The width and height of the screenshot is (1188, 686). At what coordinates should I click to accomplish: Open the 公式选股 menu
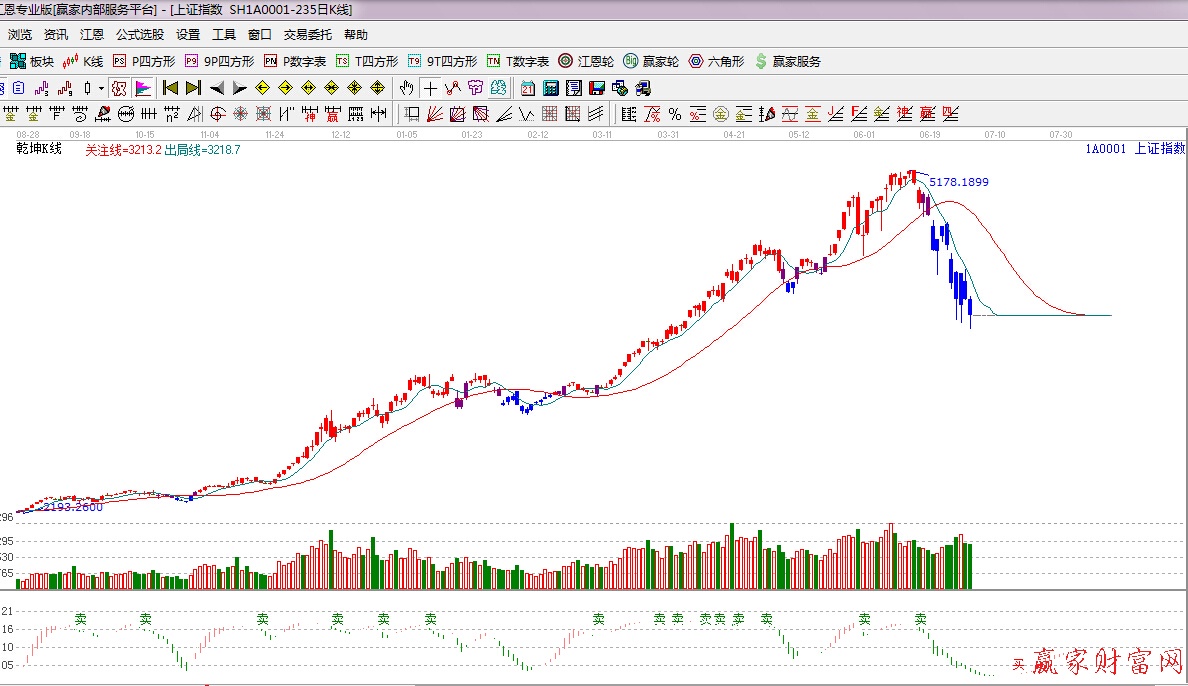[x=140, y=35]
